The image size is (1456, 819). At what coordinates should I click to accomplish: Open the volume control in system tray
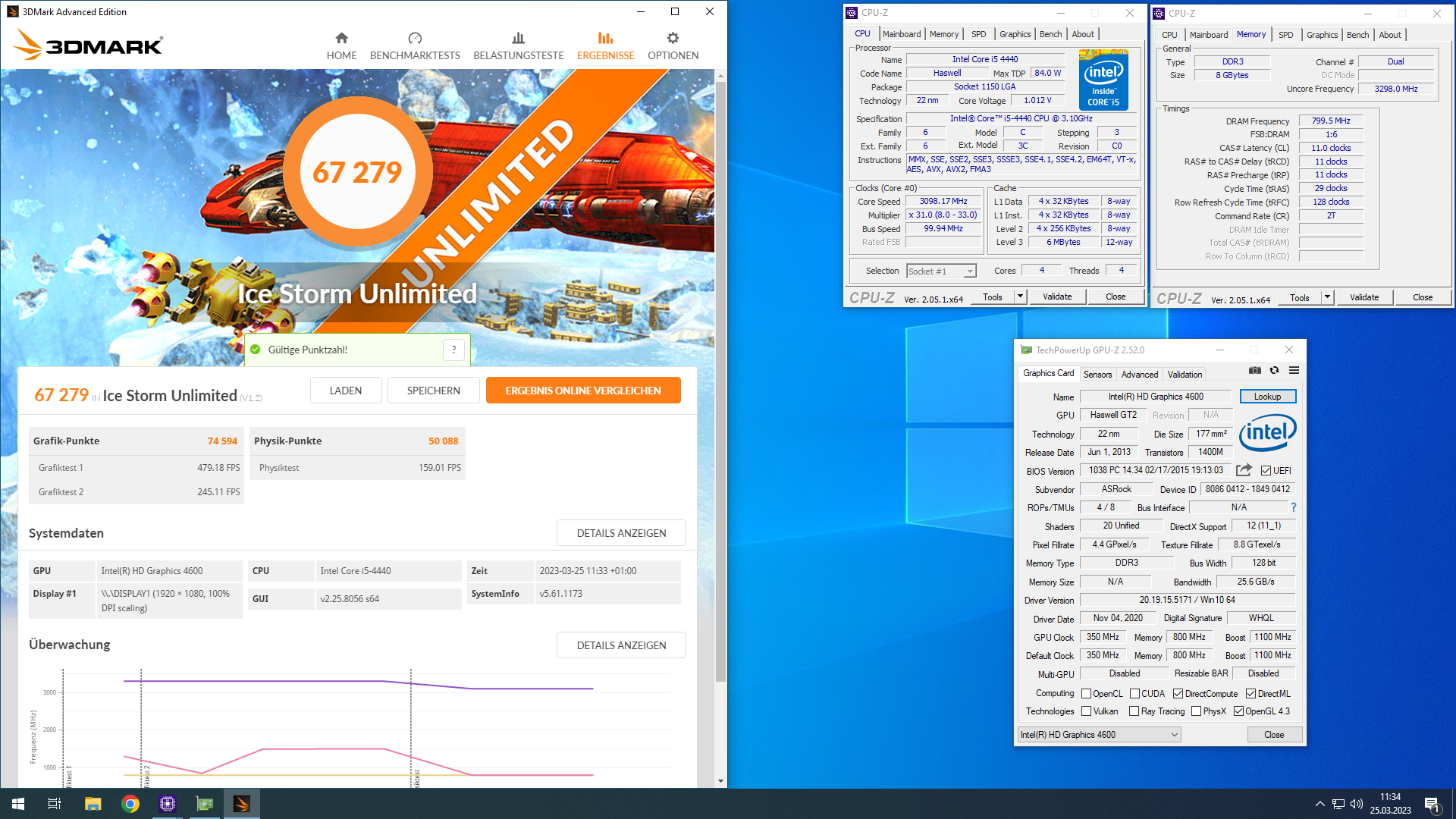coord(1357,804)
